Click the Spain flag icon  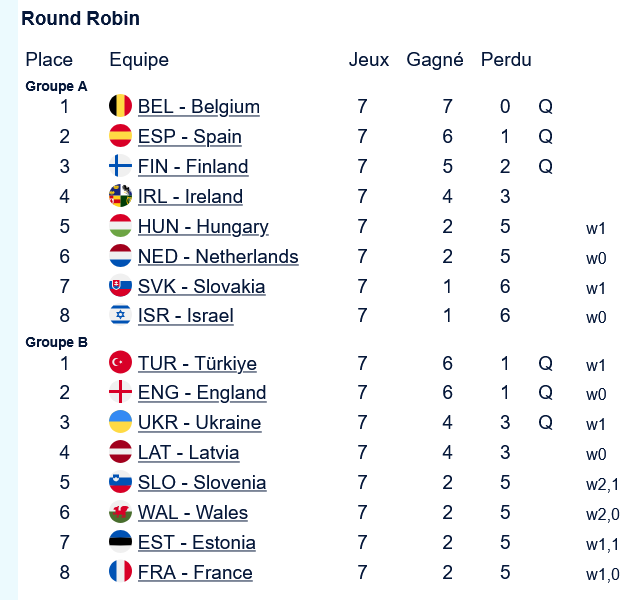coord(120,136)
